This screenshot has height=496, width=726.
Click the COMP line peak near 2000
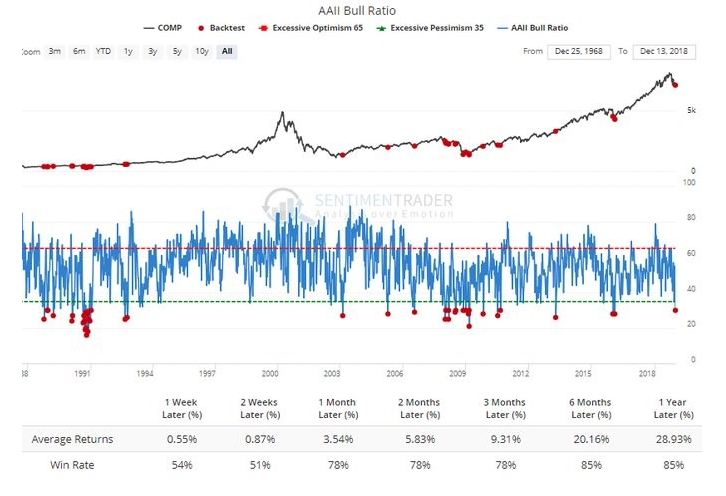282,113
